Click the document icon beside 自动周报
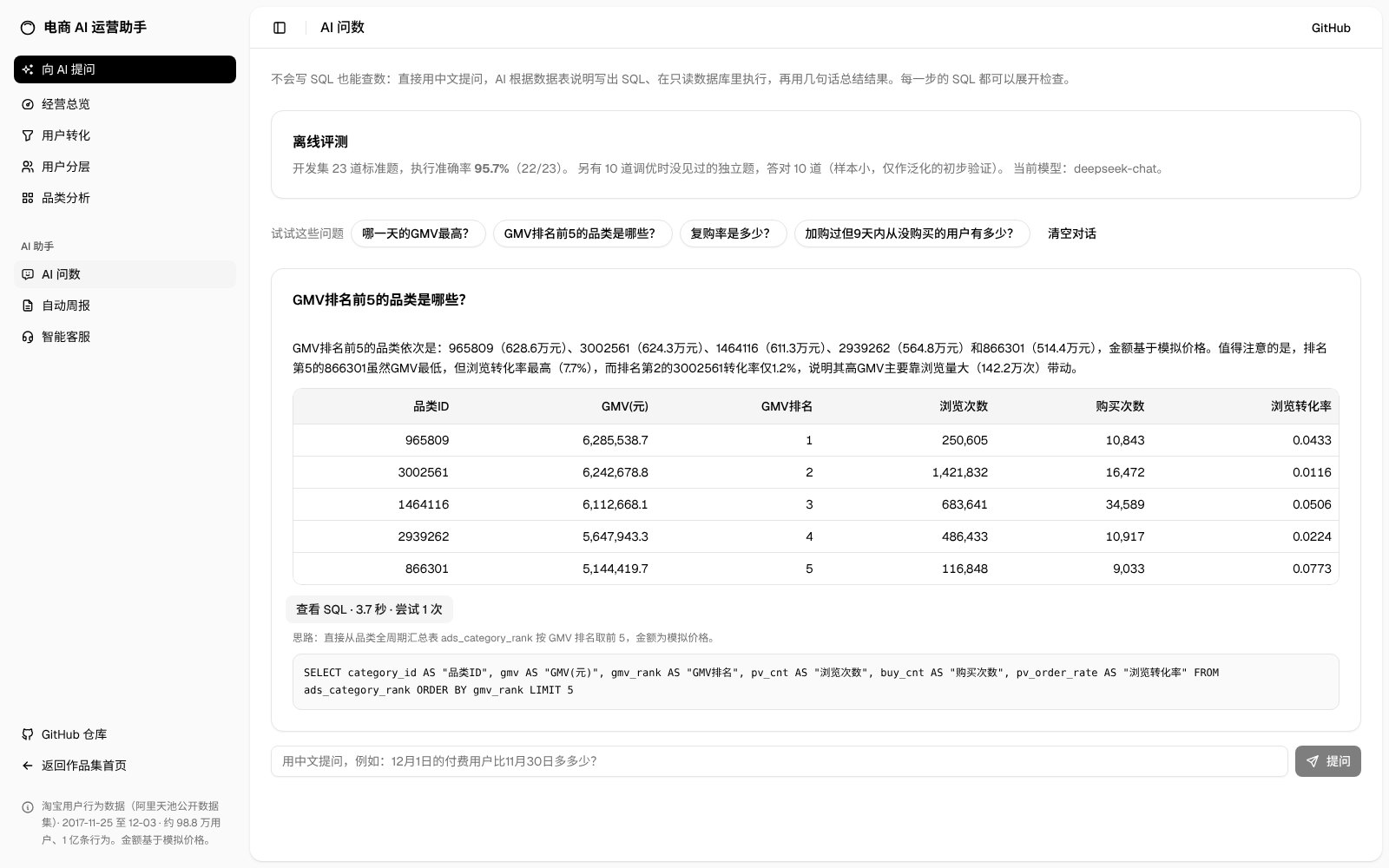The width and height of the screenshot is (1389, 868). tap(28, 306)
